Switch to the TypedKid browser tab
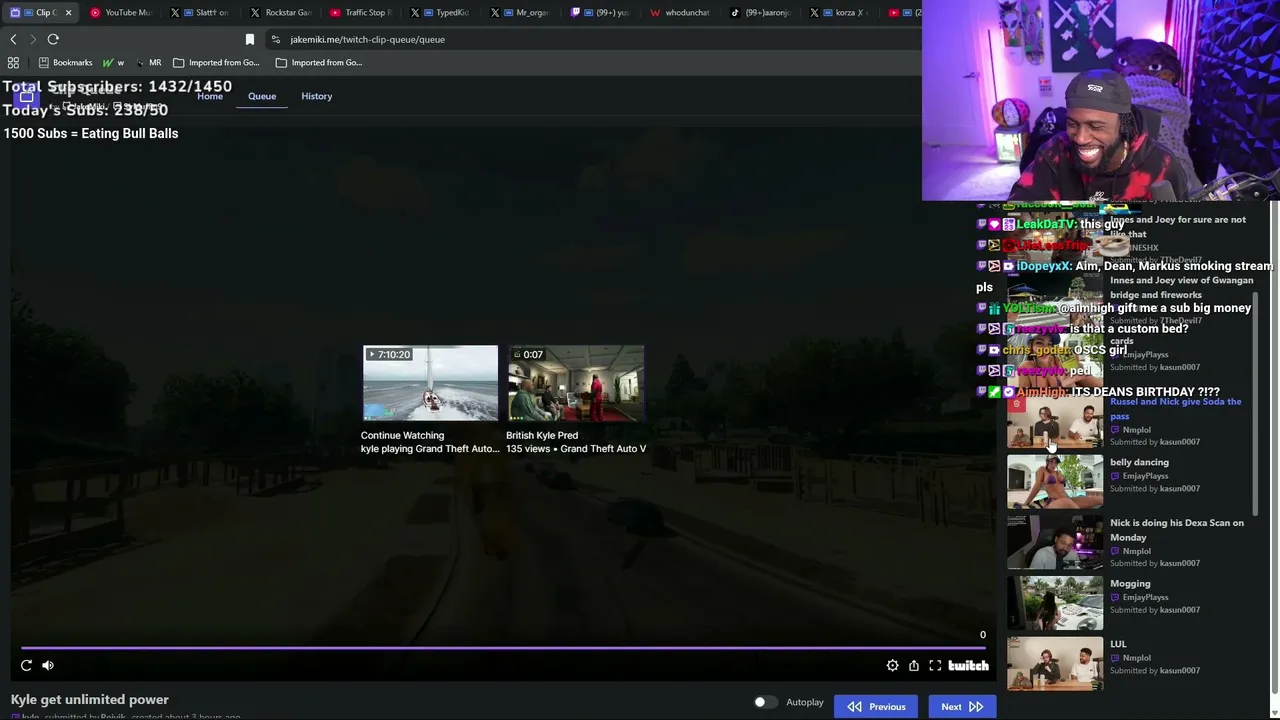 click(441, 13)
